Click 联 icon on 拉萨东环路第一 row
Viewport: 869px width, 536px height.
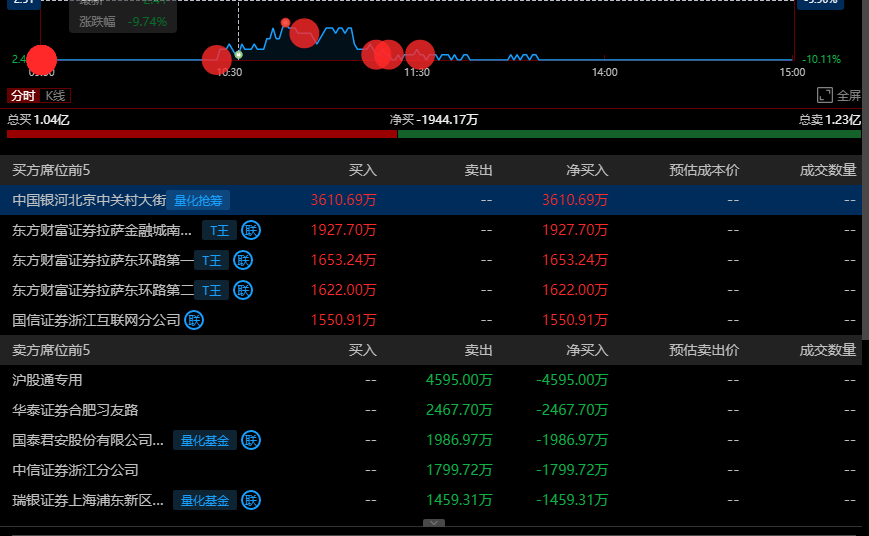[243, 260]
